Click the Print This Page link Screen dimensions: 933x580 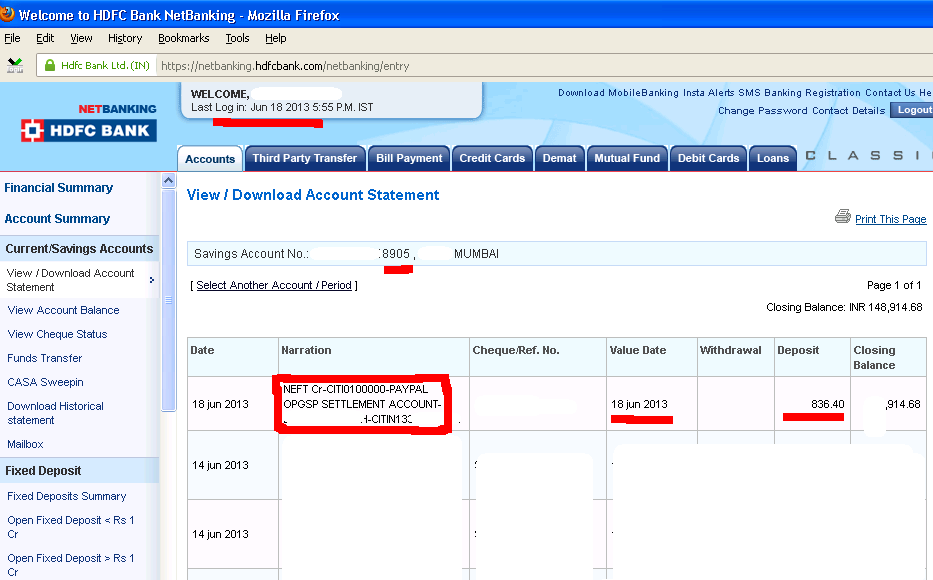890,219
